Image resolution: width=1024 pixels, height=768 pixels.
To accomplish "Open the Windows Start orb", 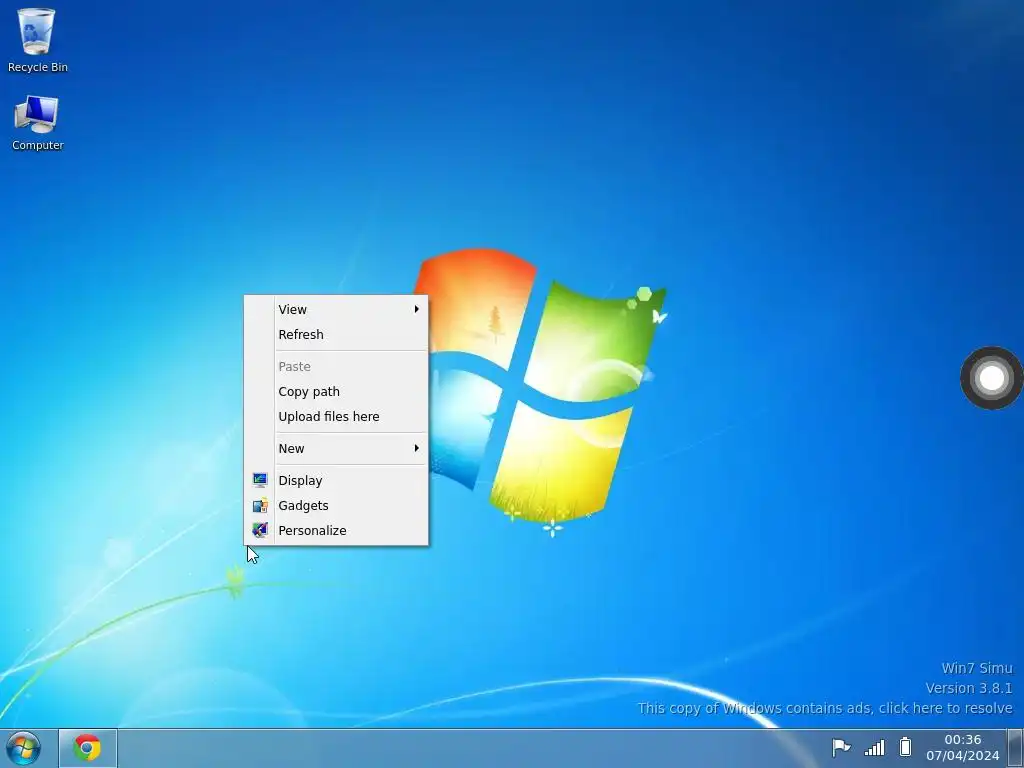I will pos(24,748).
